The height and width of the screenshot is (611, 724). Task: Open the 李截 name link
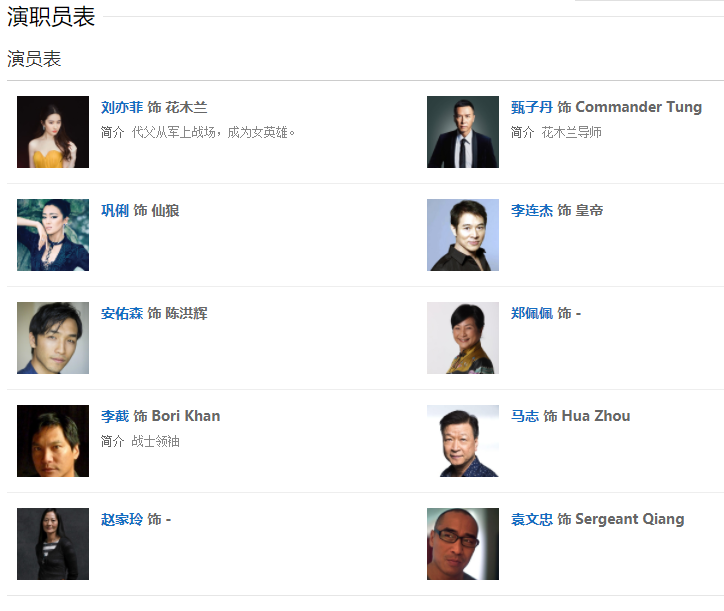pyautogui.click(x=115, y=416)
